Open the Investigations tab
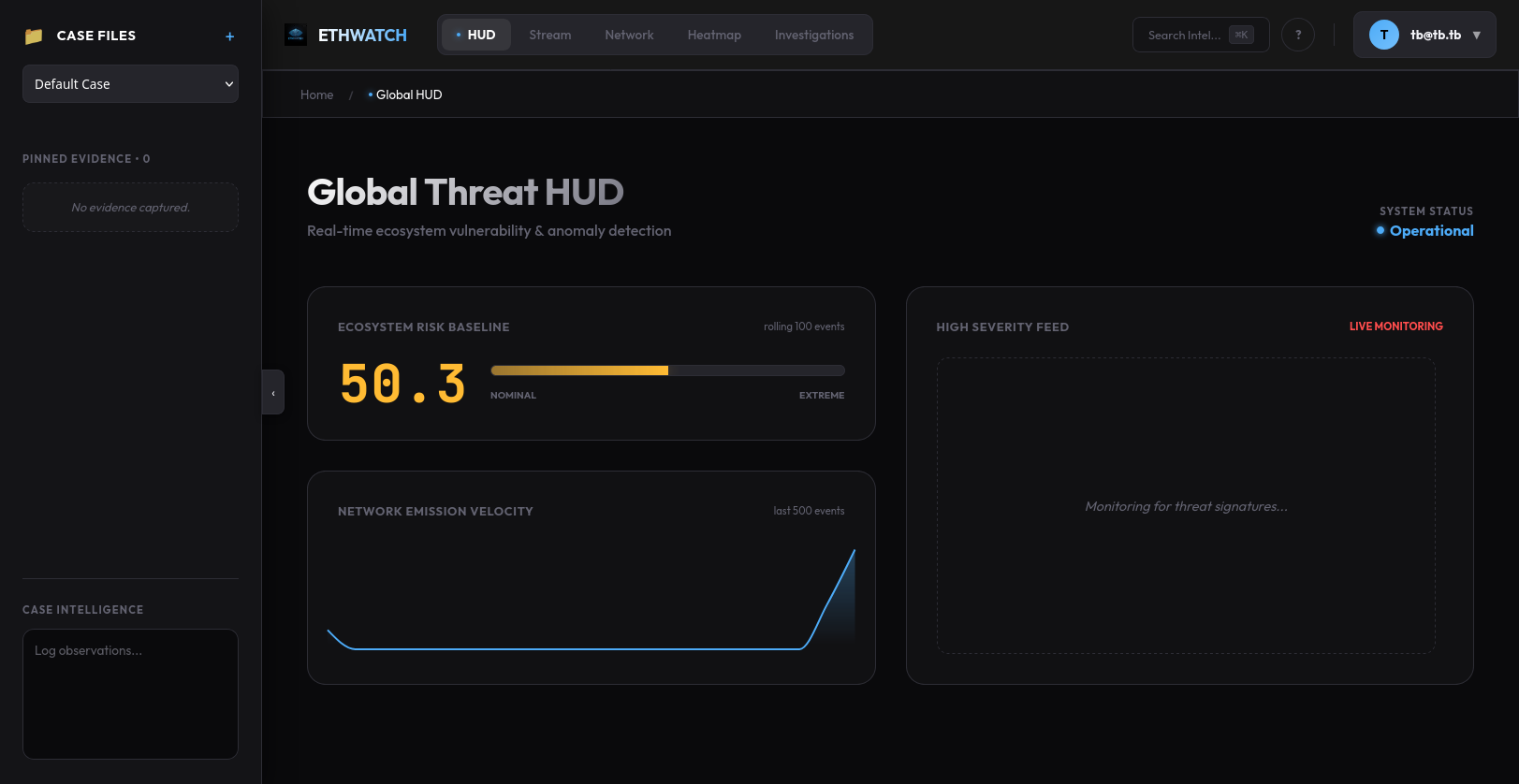The width and height of the screenshot is (1519, 784). 814,35
